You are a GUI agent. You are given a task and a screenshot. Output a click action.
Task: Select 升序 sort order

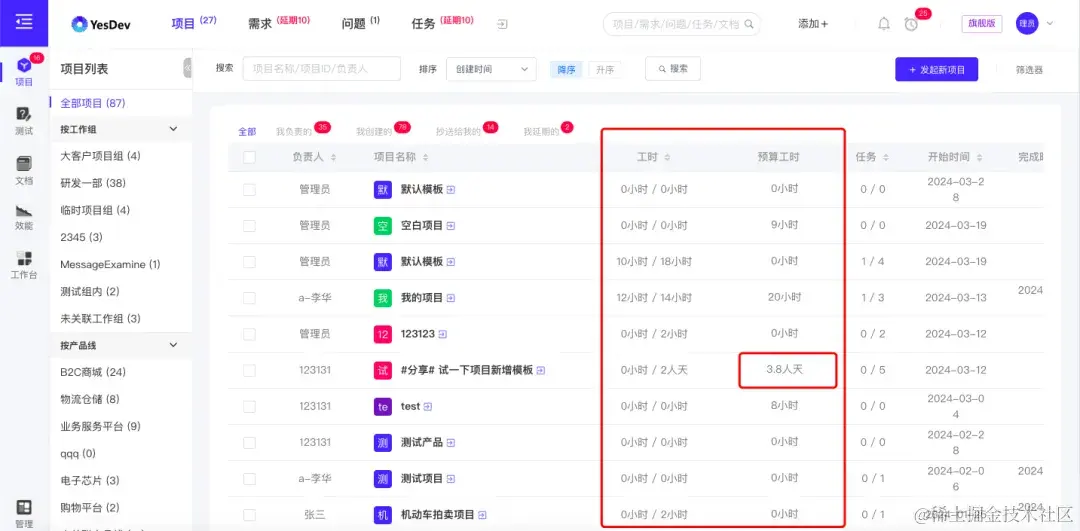pos(605,70)
